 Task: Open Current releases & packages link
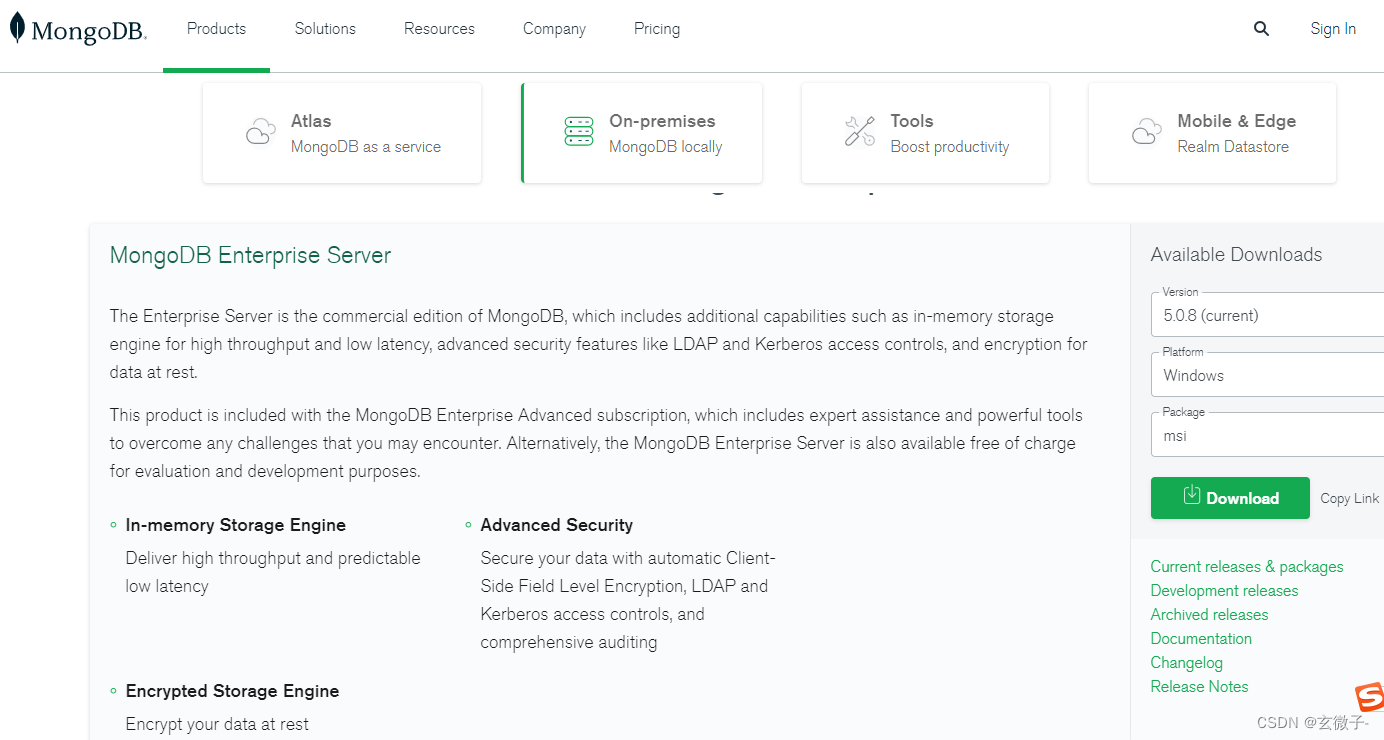click(1247, 566)
